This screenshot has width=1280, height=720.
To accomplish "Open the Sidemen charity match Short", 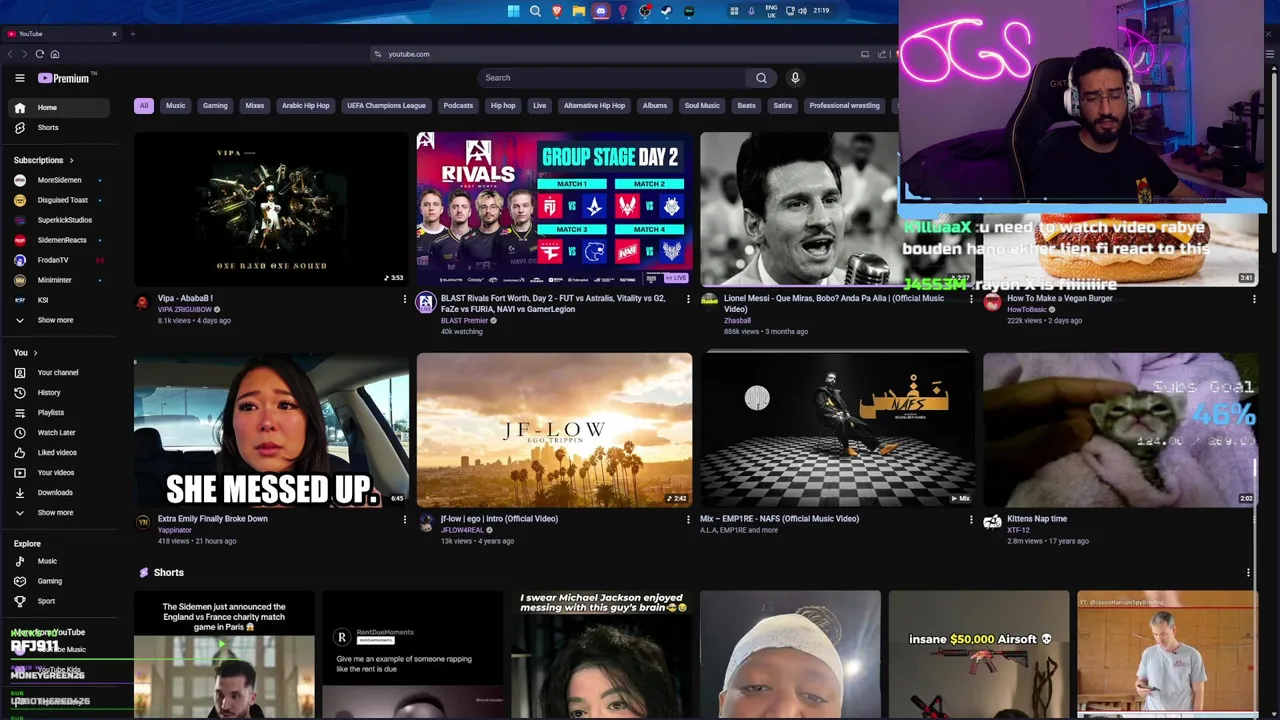I will pyautogui.click(x=224, y=655).
